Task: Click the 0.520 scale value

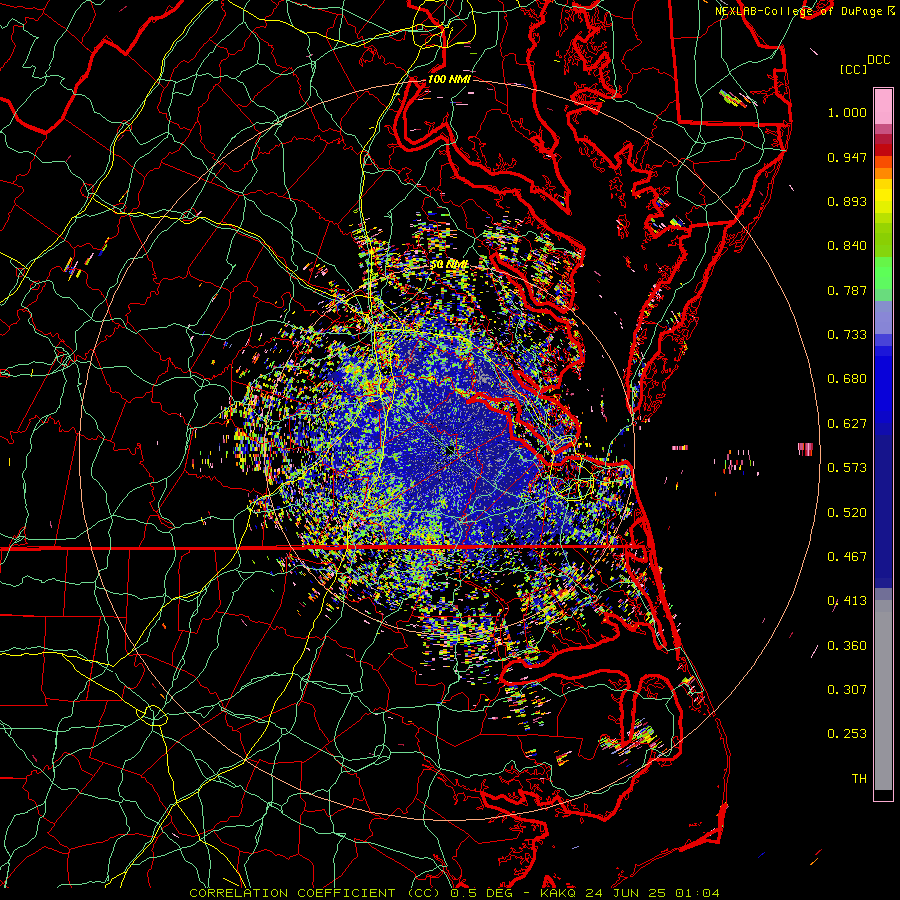Action: coord(847,513)
